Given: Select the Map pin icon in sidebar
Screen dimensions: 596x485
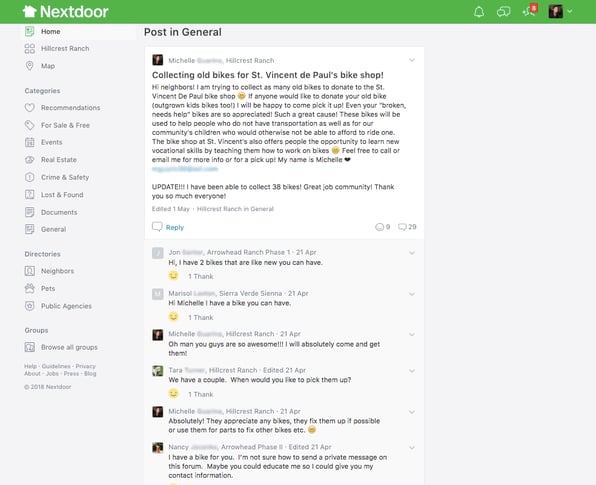Looking at the screenshot, I should (x=30, y=66).
